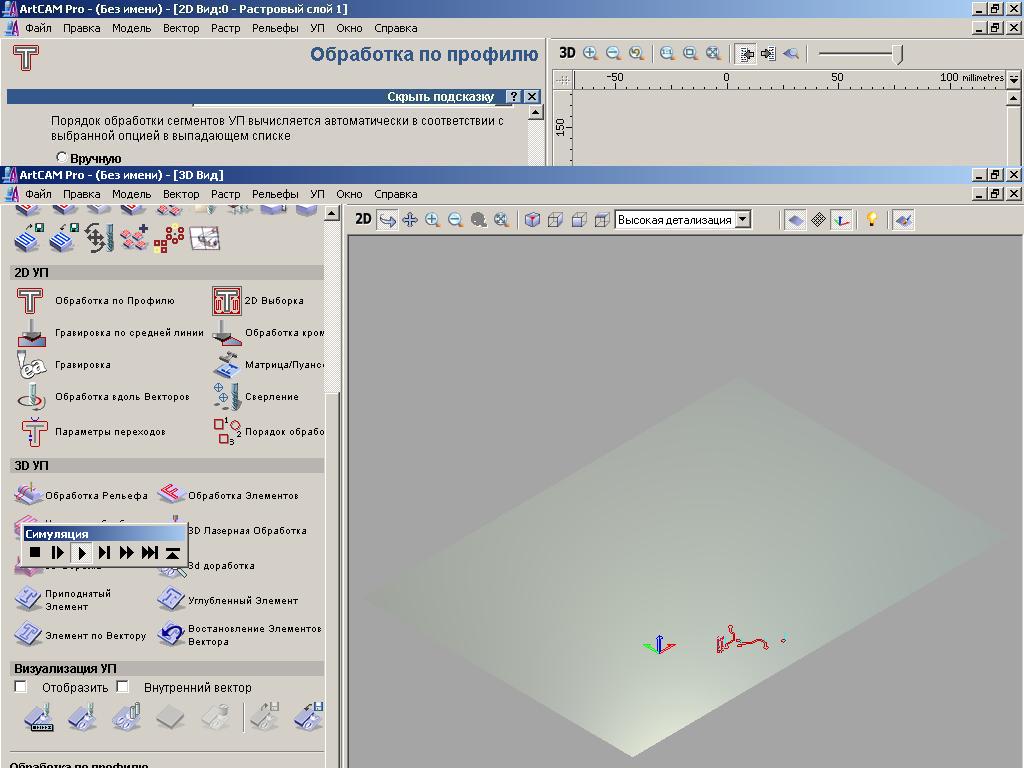Image resolution: width=1024 pixels, height=768 pixels.
Task: Click Скрыть подсказку link
Action: [440, 97]
